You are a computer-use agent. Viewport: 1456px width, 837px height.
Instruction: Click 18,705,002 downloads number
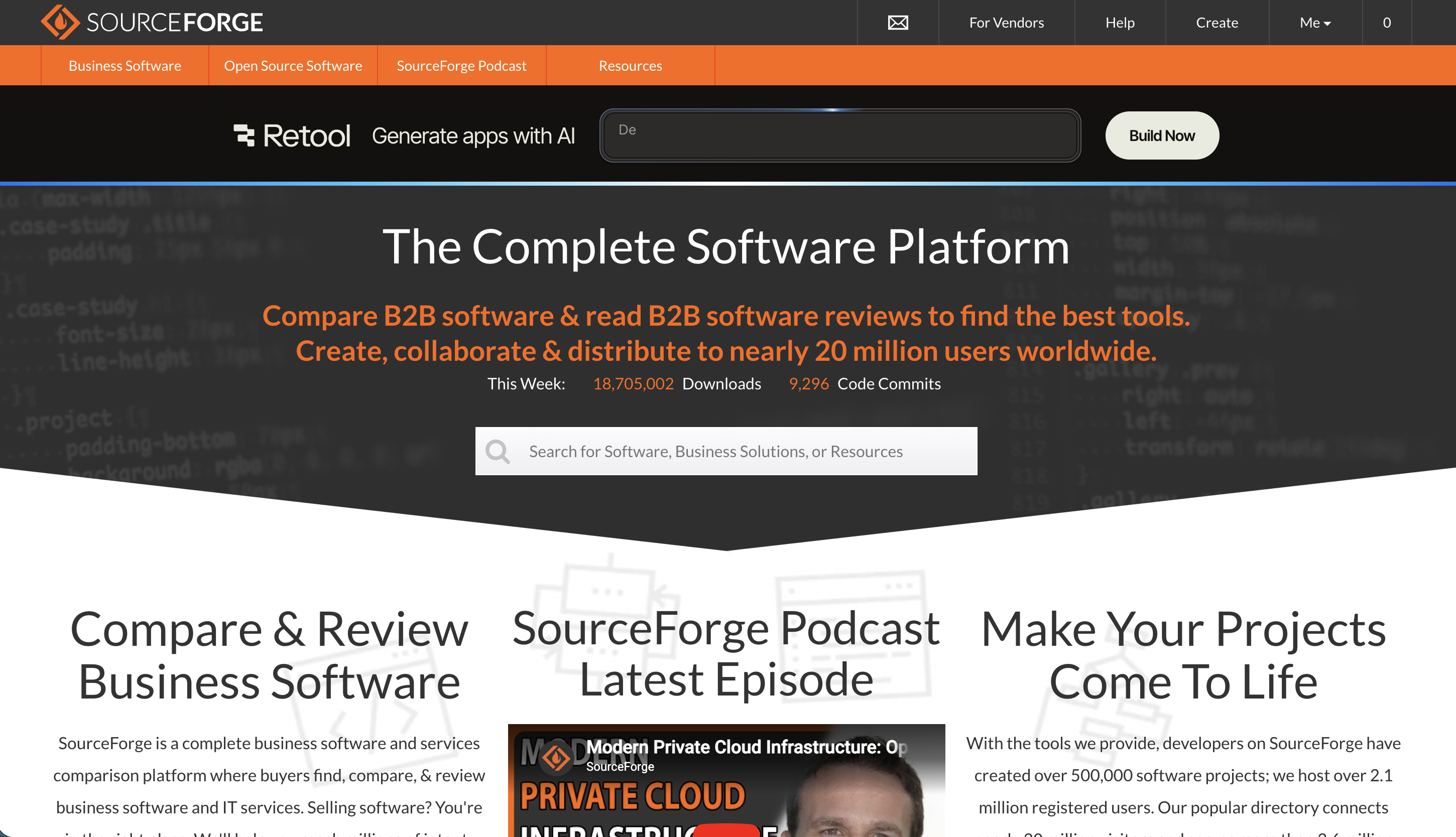(x=633, y=383)
